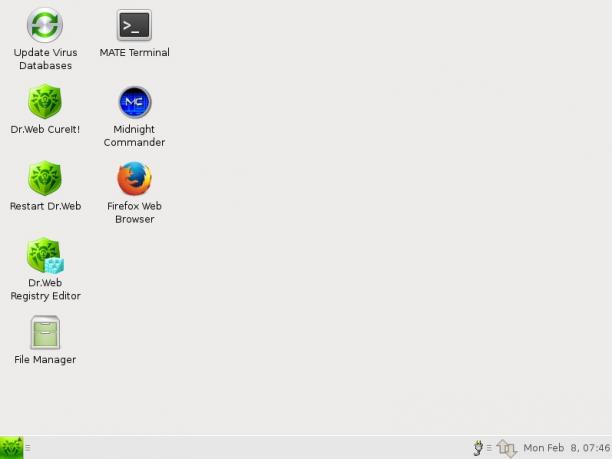The height and width of the screenshot is (459, 612).
Task: Click the network up/down arrows tray icon
Action: [507, 448]
